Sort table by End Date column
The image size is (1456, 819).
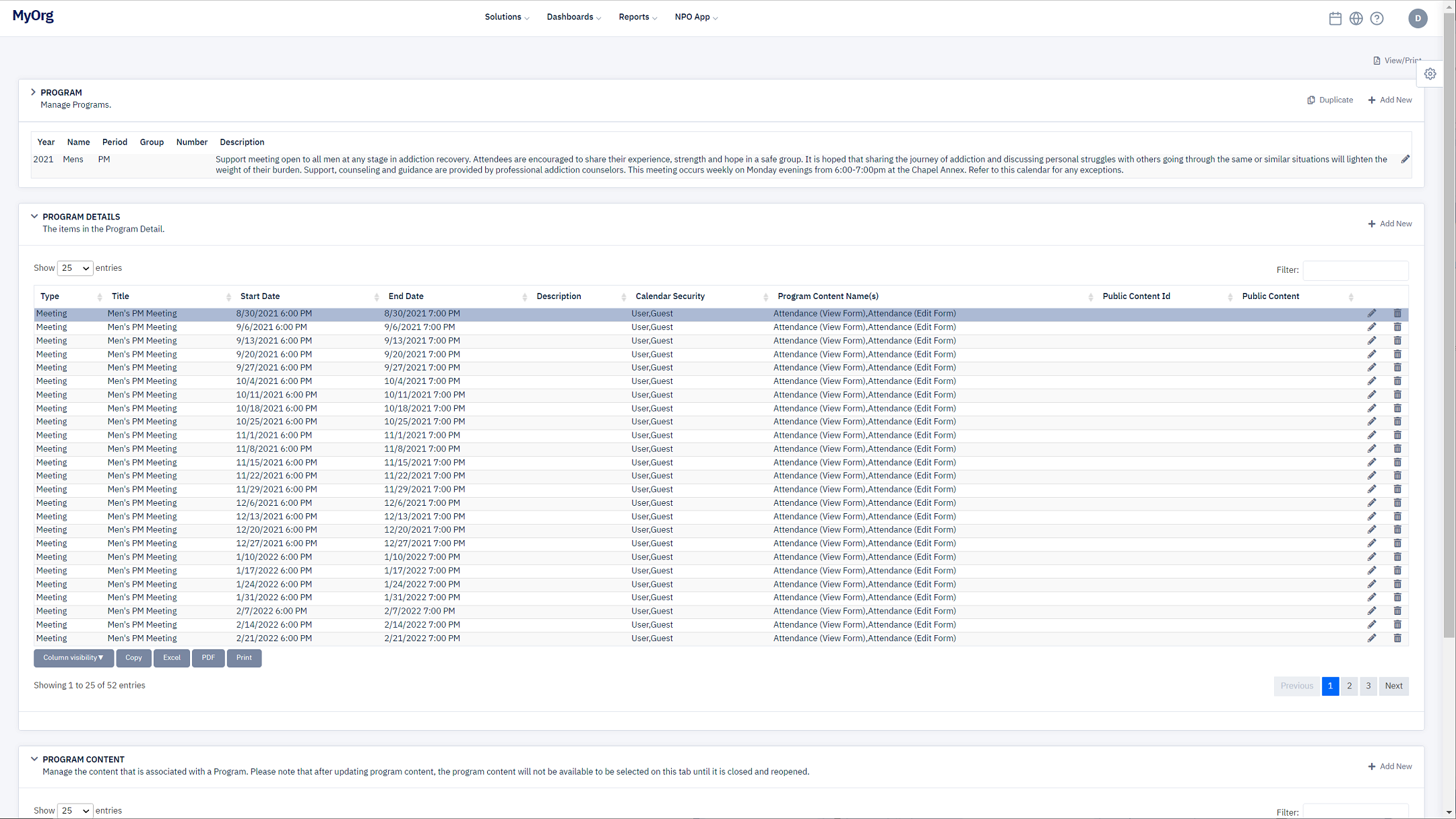(457, 296)
